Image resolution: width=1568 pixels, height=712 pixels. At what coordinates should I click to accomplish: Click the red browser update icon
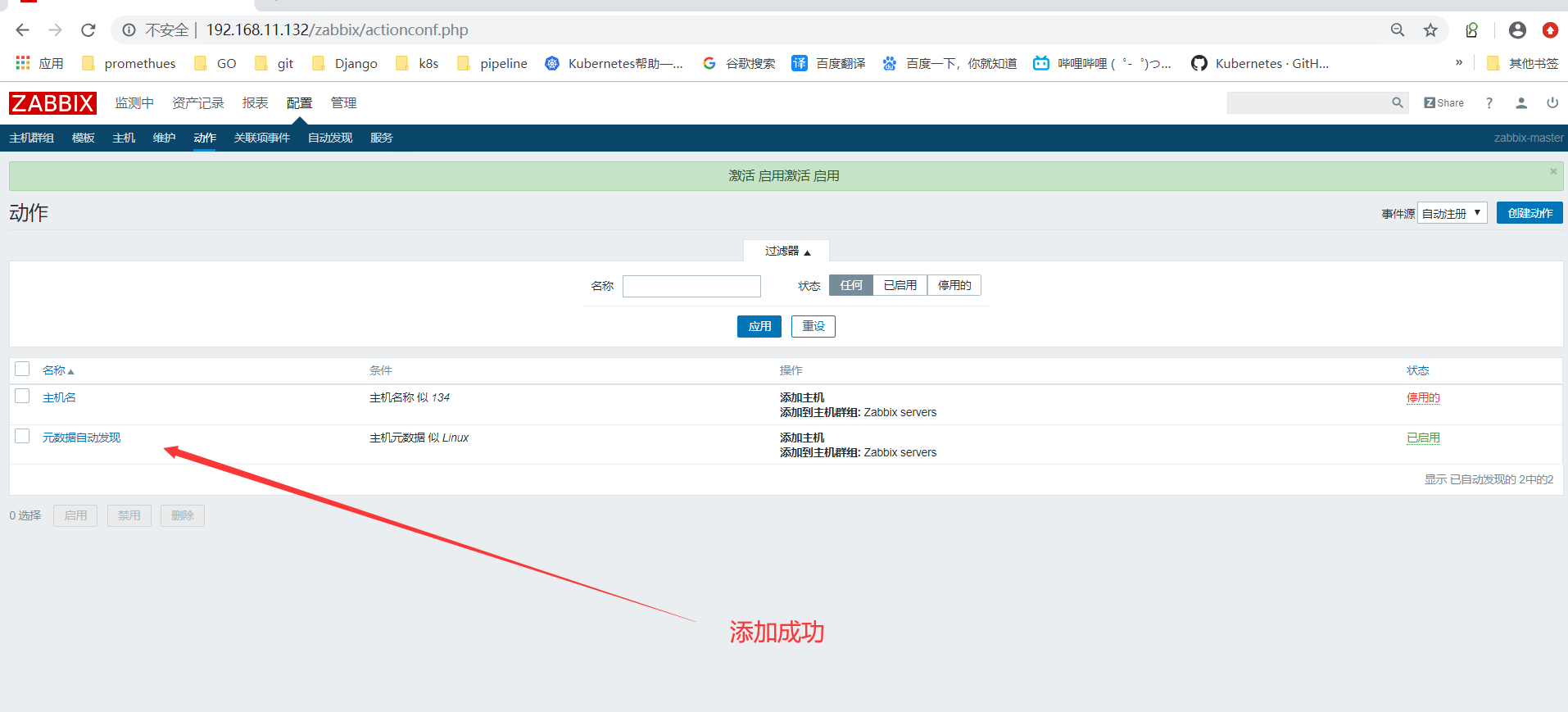pos(1550,30)
